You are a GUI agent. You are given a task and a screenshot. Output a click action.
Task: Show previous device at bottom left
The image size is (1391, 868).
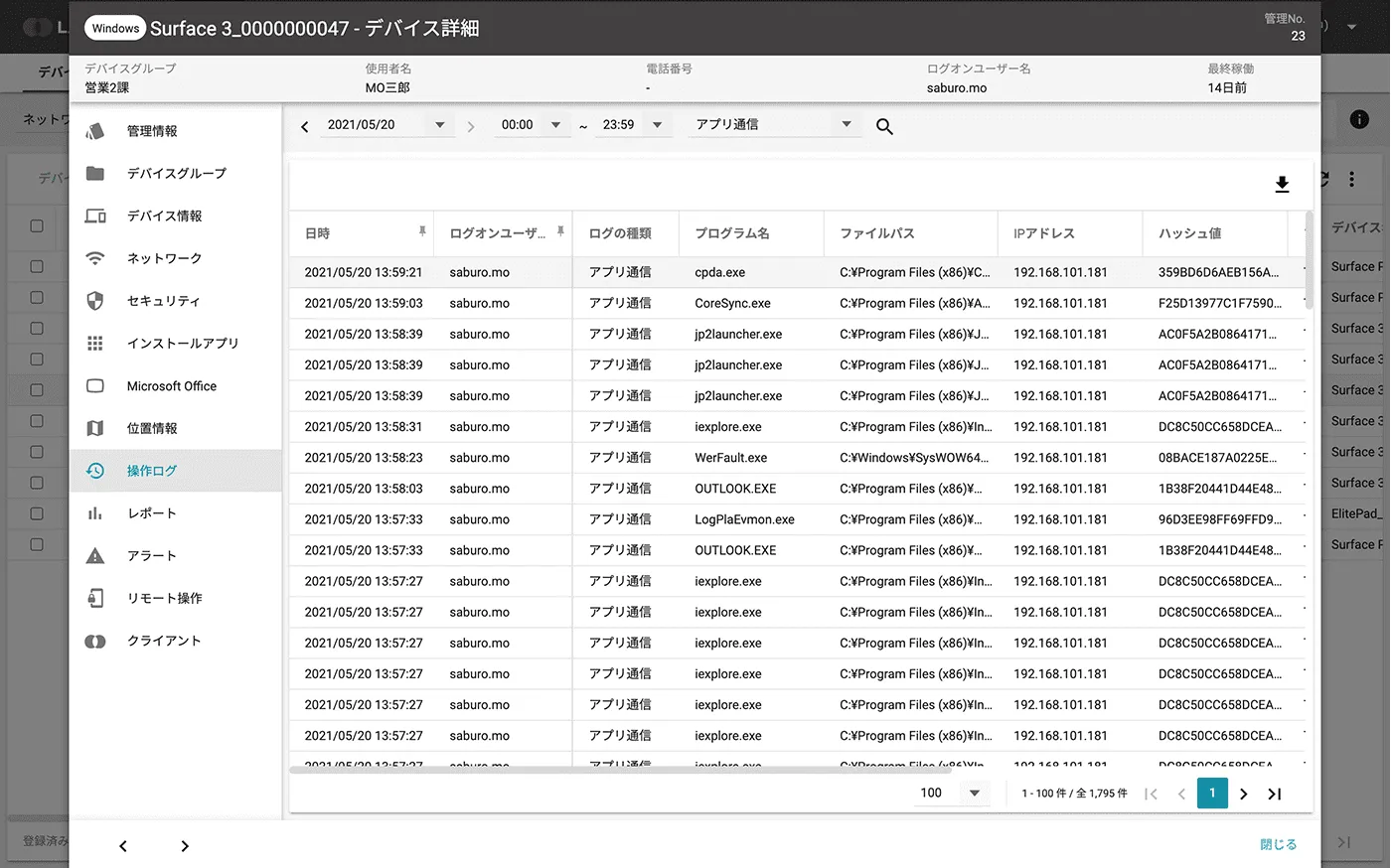123,846
